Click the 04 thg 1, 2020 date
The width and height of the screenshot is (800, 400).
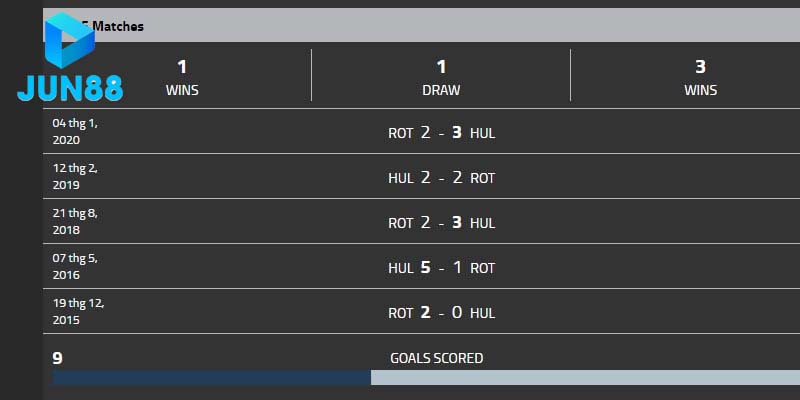coord(75,132)
